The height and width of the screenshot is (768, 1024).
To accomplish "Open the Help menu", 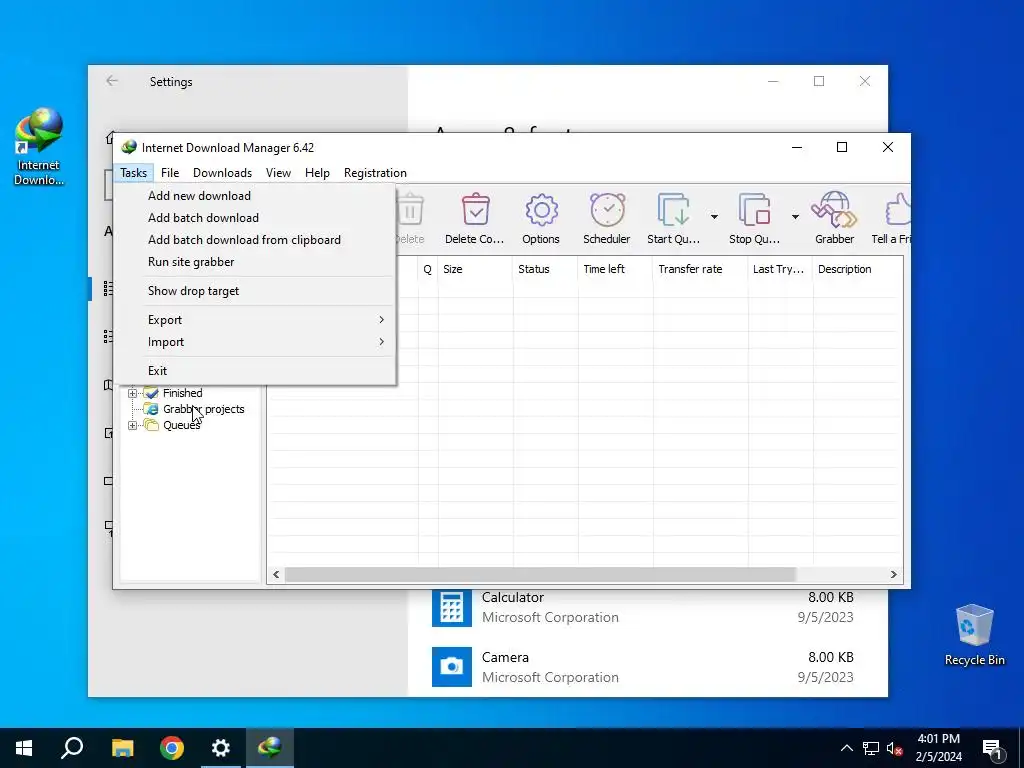I will click(x=317, y=173).
